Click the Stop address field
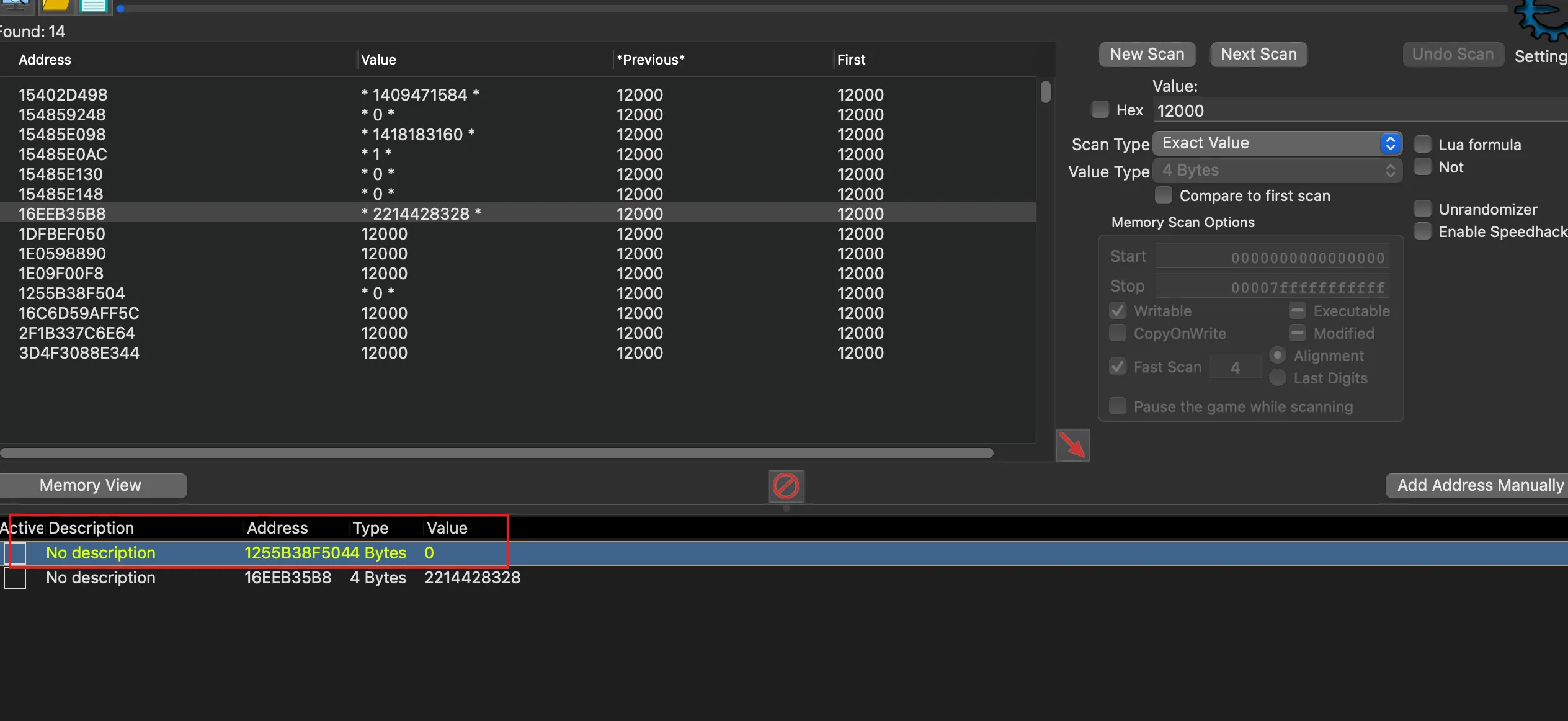 pyautogui.click(x=1273, y=287)
